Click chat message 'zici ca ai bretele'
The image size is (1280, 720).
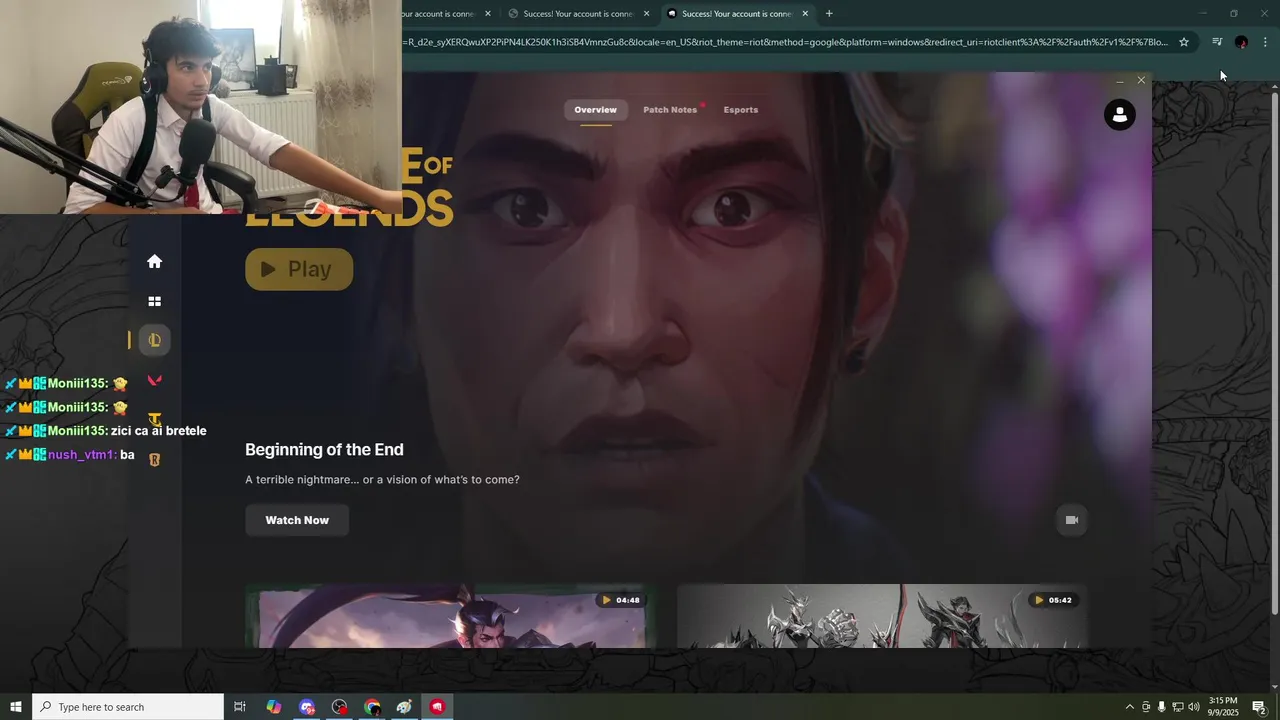pyautogui.click(x=159, y=431)
